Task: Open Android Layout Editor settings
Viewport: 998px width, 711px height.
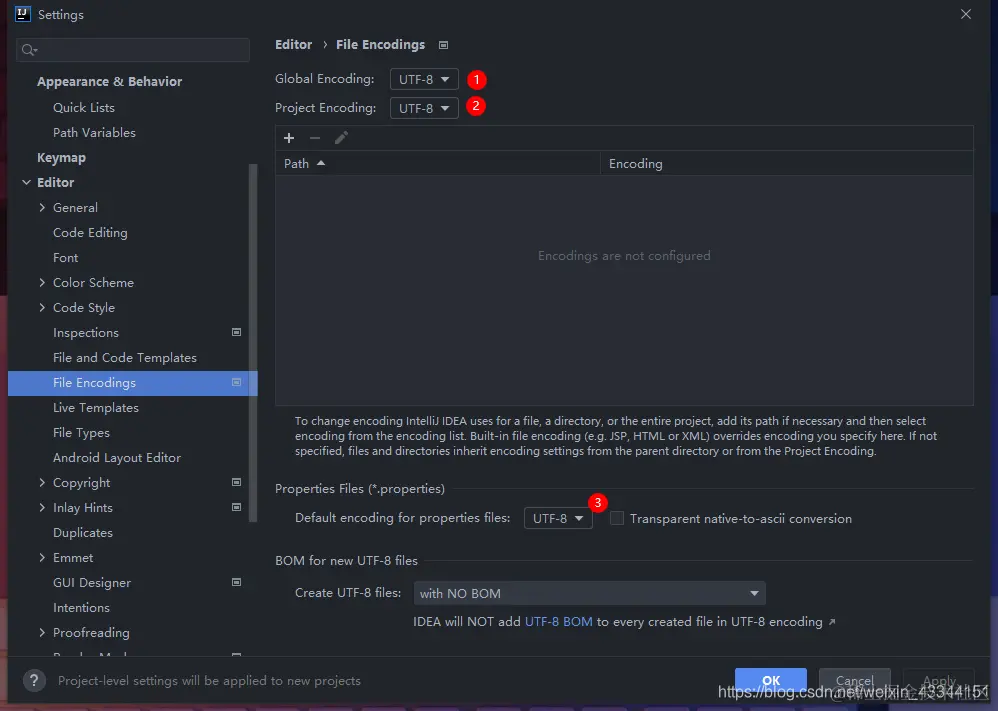Action: click(117, 458)
